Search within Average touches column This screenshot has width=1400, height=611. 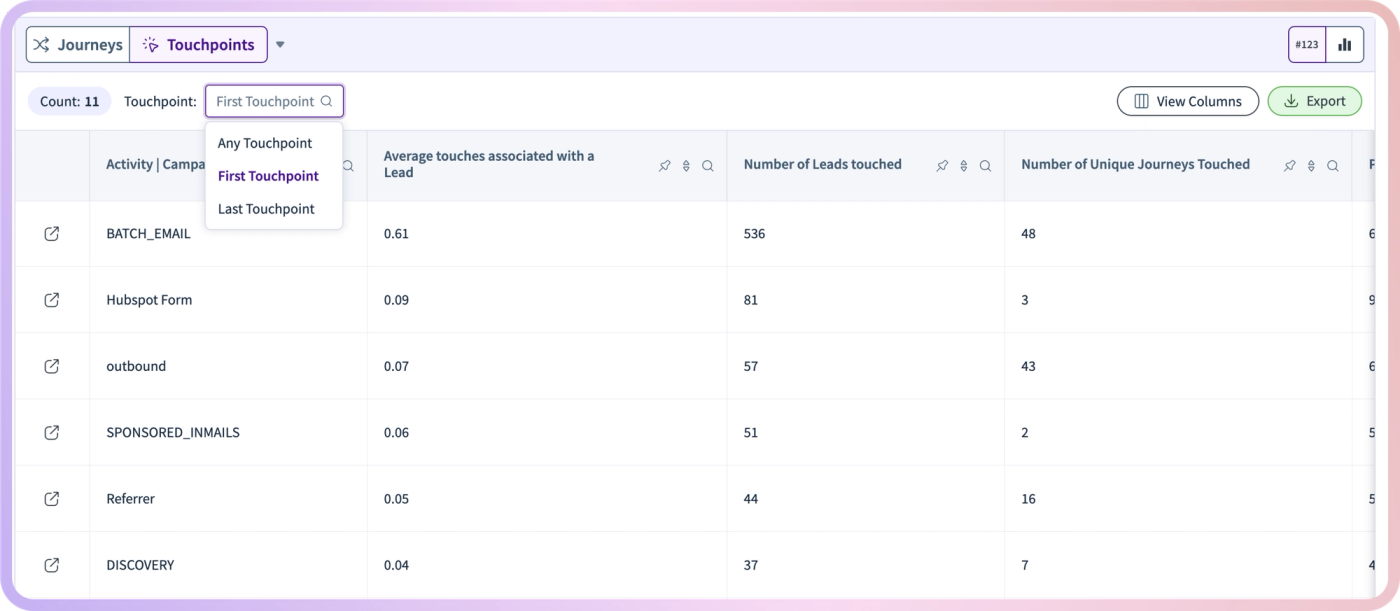708,166
